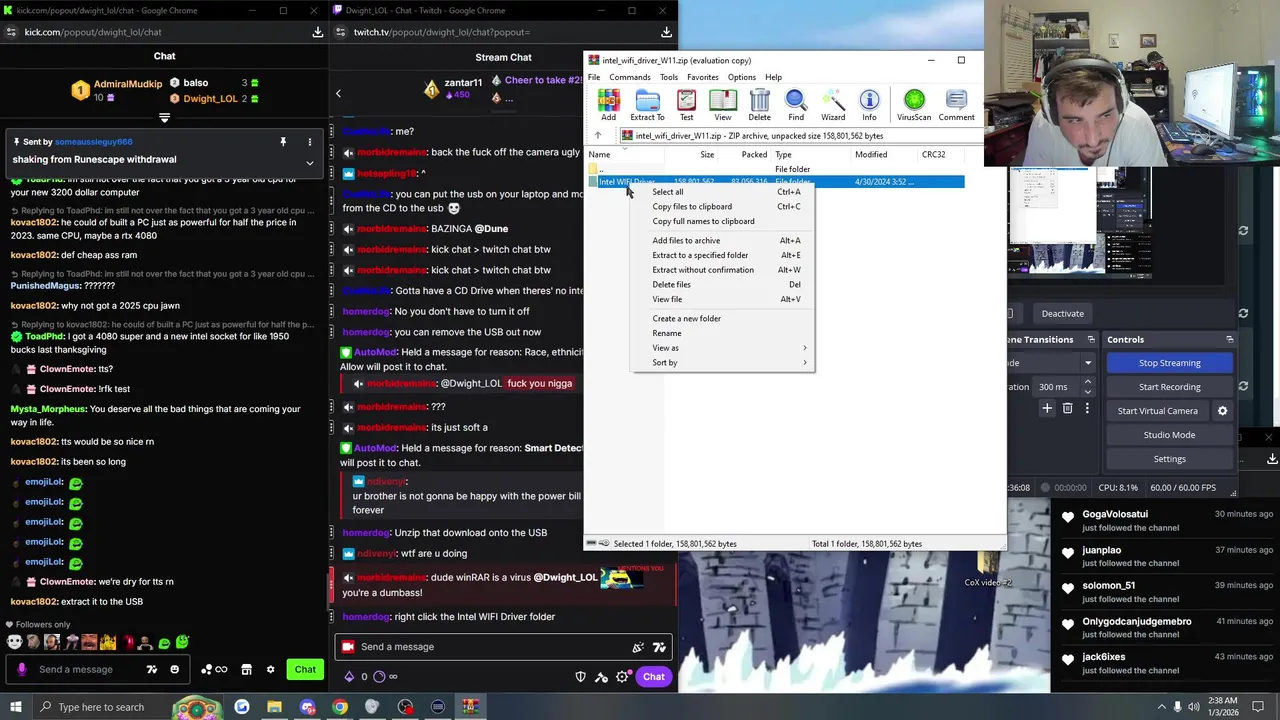Choose Copy files to clipboard
This screenshot has width=1280, height=720.
[723, 207]
